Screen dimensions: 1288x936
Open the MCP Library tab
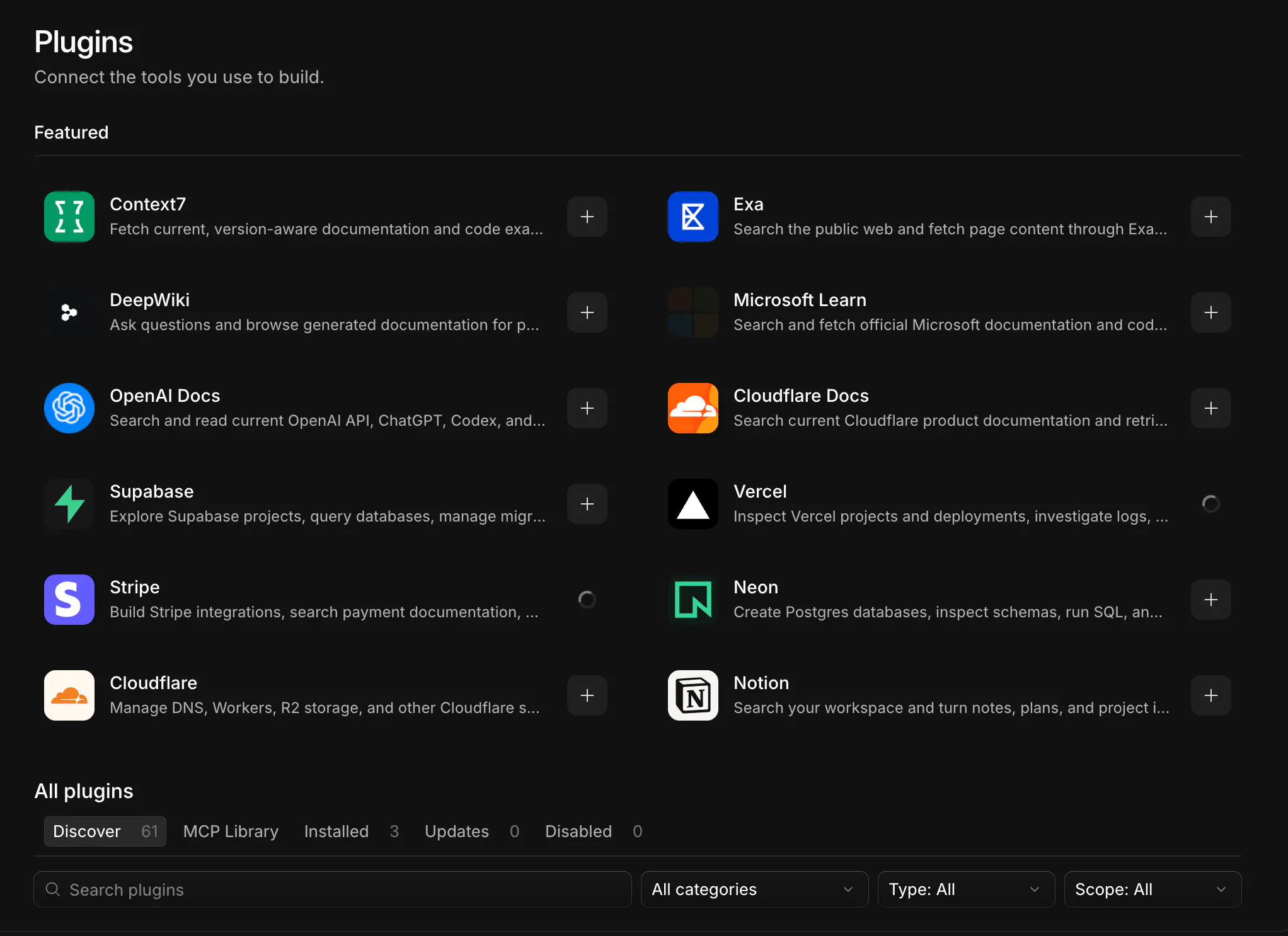pos(231,831)
